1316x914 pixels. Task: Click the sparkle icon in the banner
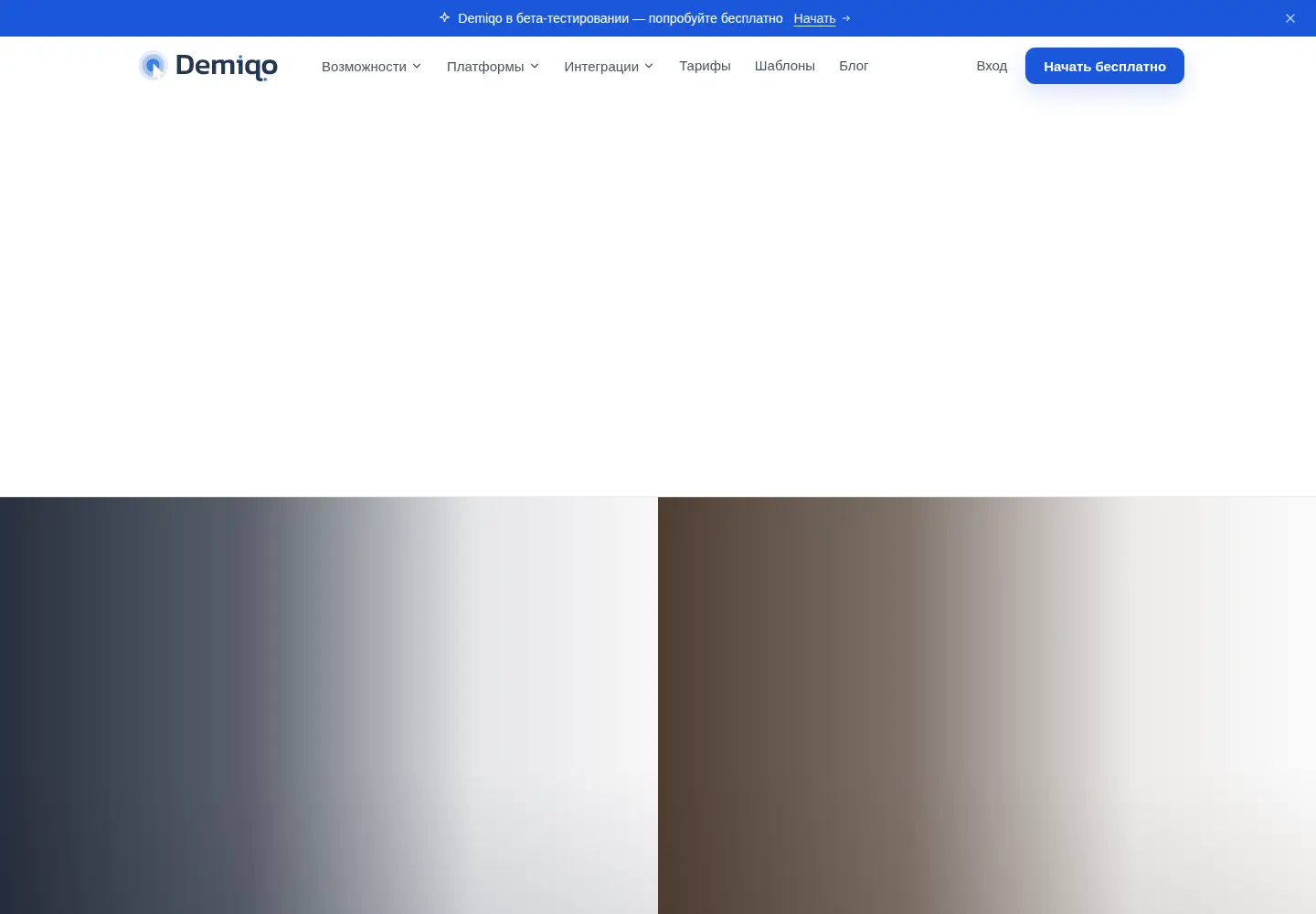pyautogui.click(x=444, y=17)
